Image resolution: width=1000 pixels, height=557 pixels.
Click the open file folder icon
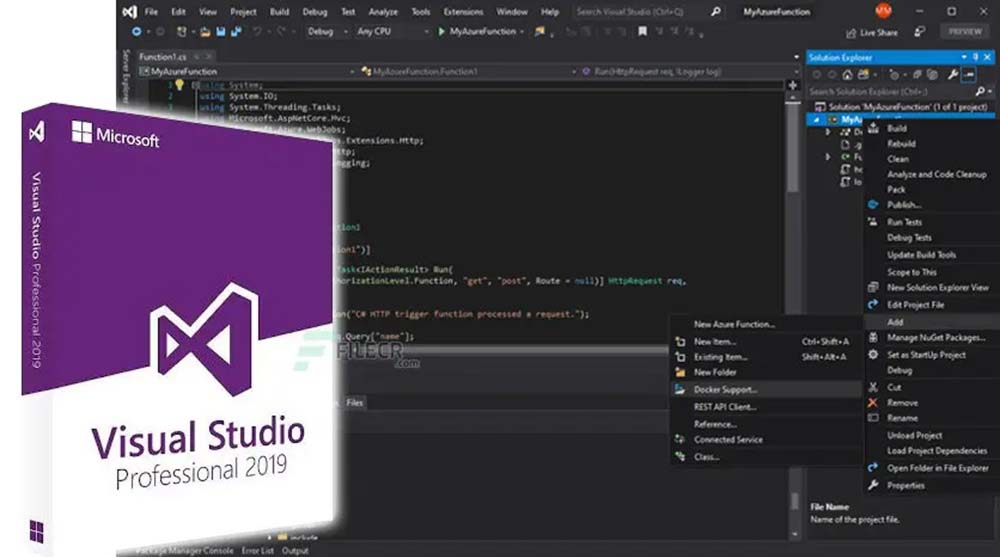[205, 31]
